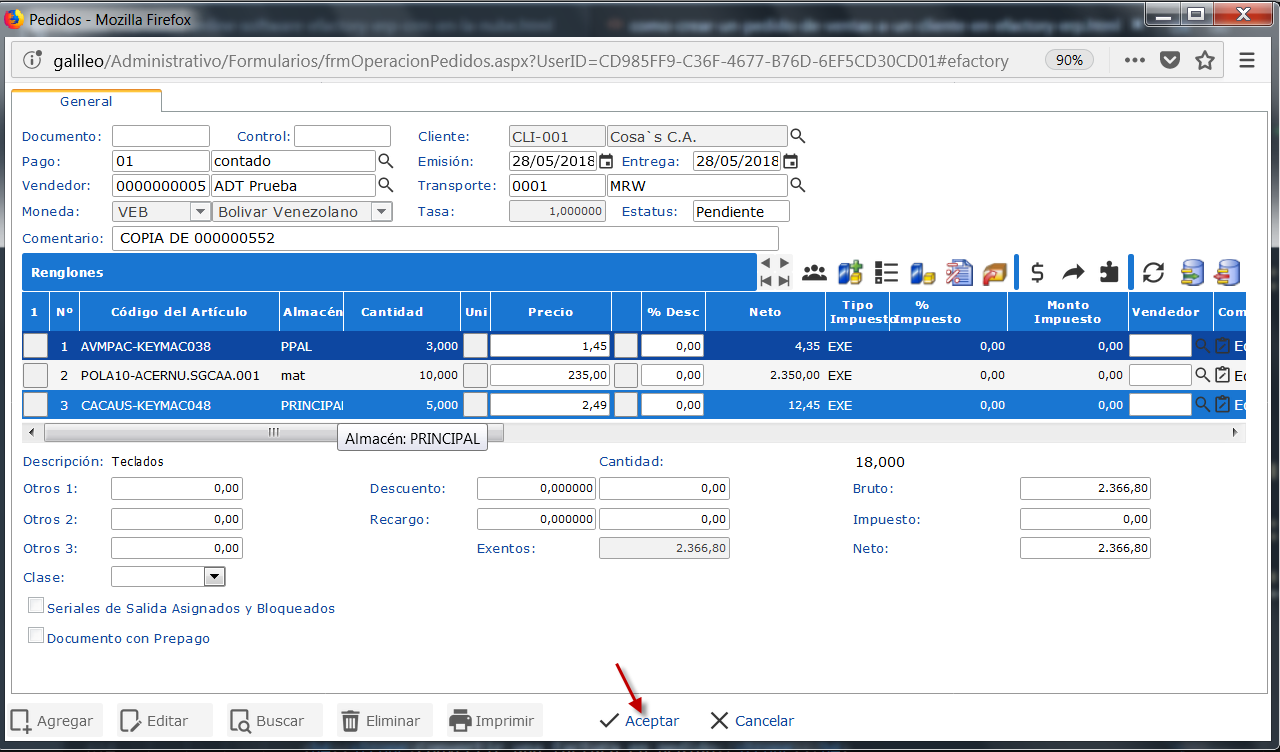
Task: Click the site information icon in address bar
Action: pyautogui.click(x=32, y=60)
